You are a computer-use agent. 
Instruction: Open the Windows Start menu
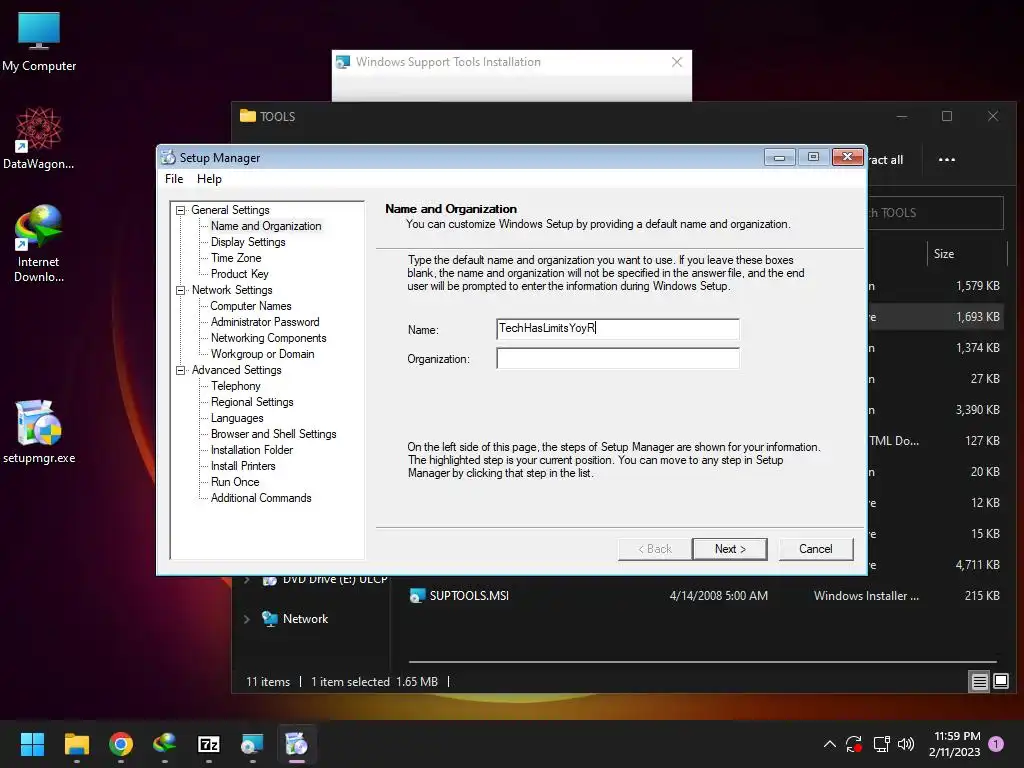pos(32,744)
